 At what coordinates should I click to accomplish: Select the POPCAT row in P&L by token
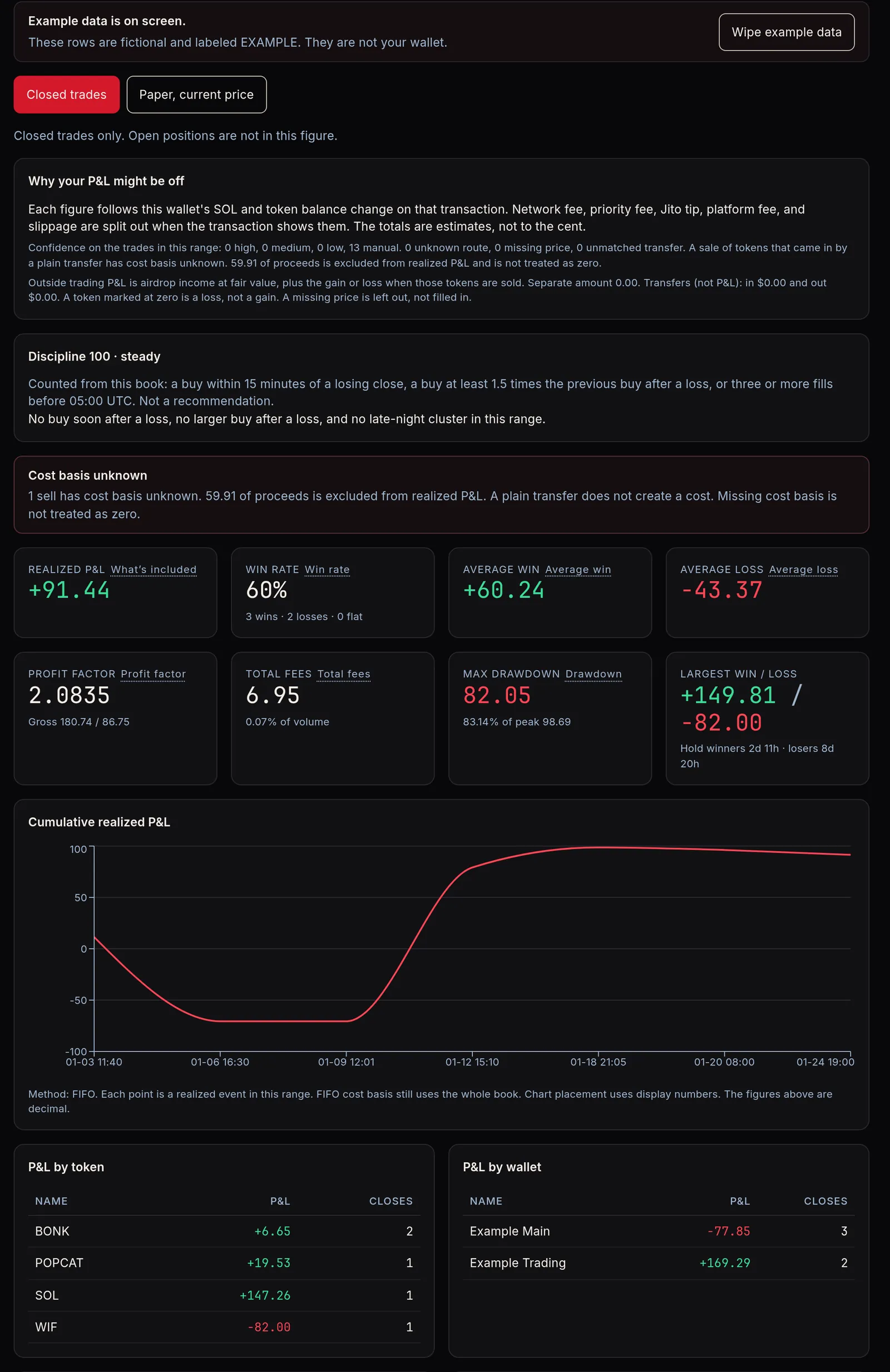(224, 1263)
